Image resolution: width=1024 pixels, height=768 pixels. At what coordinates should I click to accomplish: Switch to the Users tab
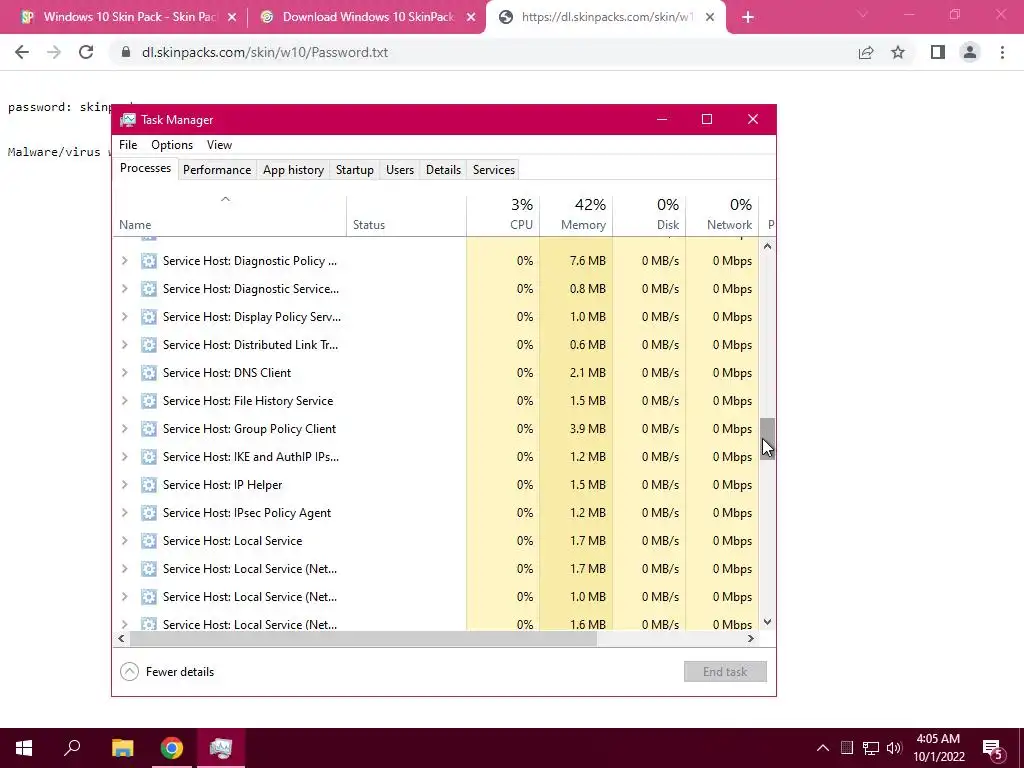[400, 170]
